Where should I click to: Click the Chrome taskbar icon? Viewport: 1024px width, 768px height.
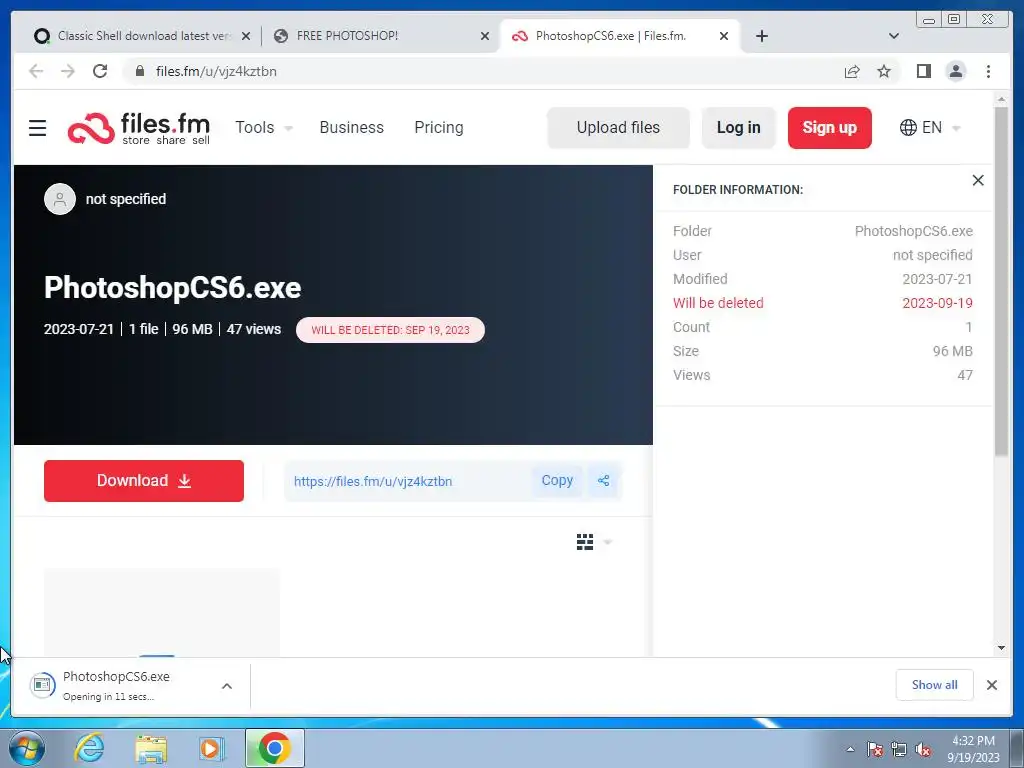(x=275, y=748)
